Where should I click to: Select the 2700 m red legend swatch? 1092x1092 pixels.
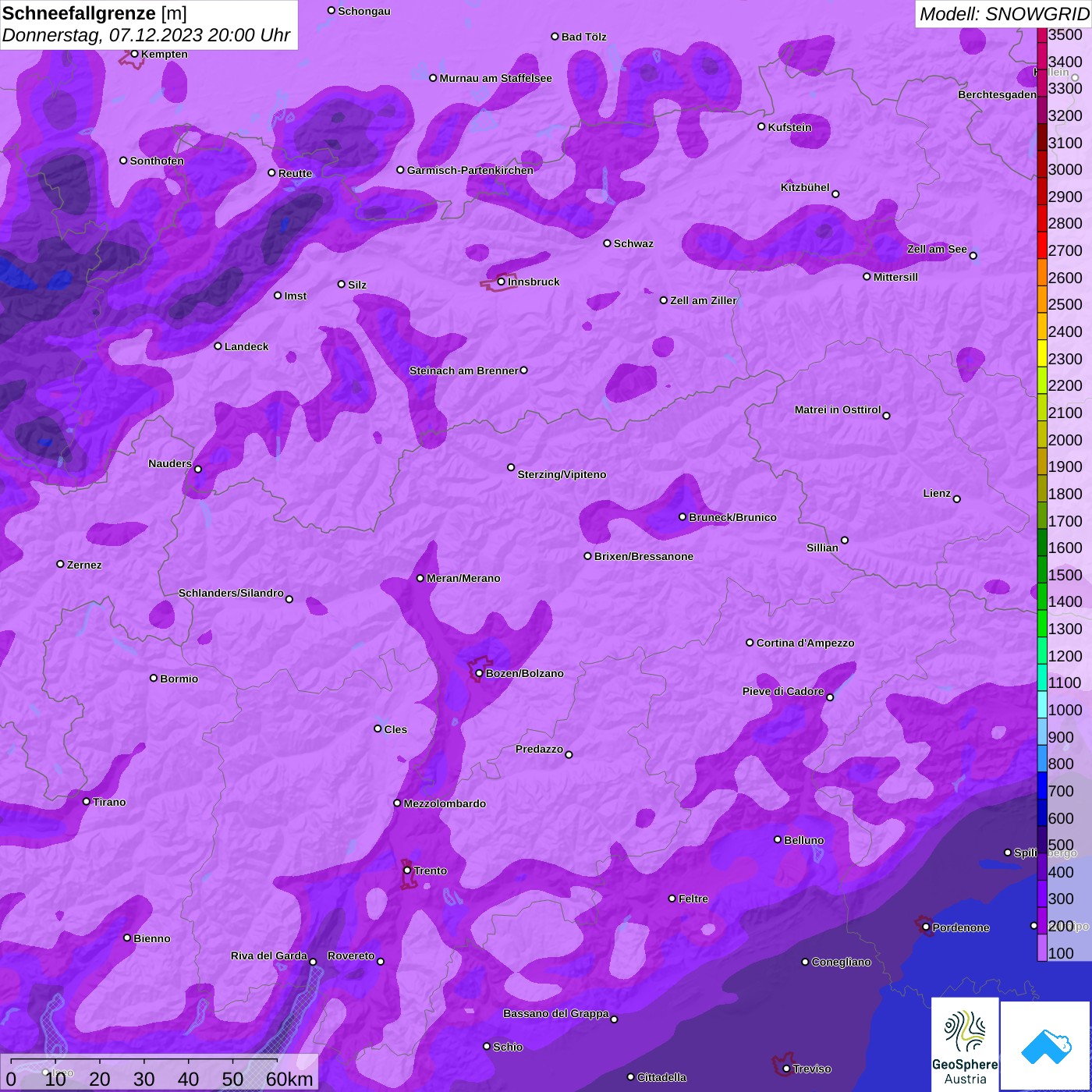click(1042, 245)
